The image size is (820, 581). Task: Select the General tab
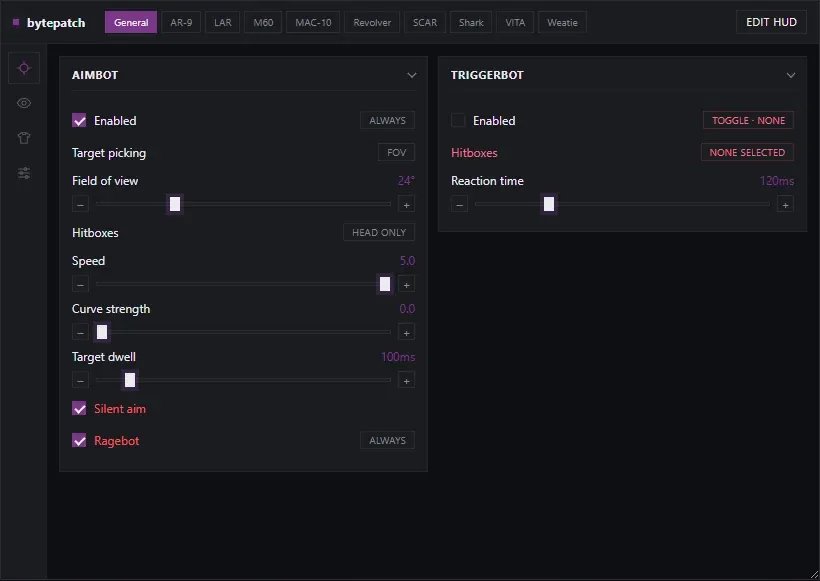[x=131, y=22]
